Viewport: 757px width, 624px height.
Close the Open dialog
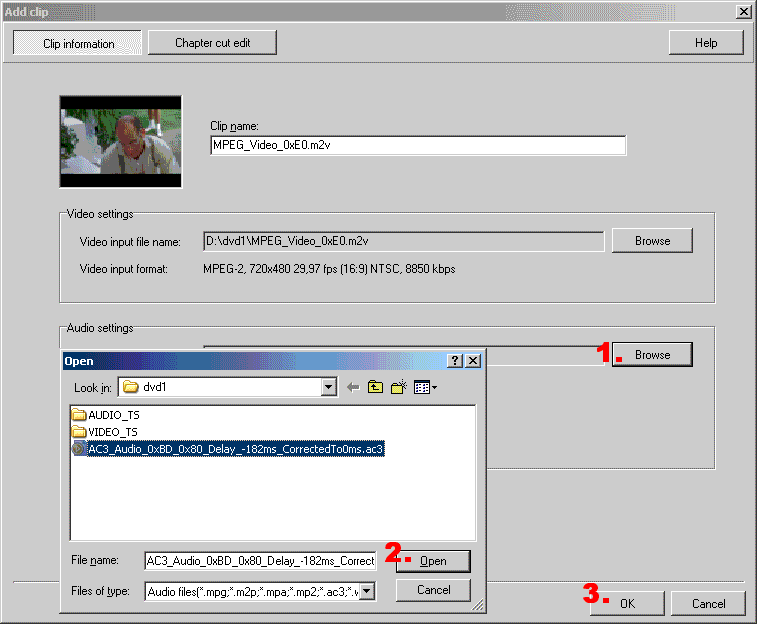coord(473,361)
